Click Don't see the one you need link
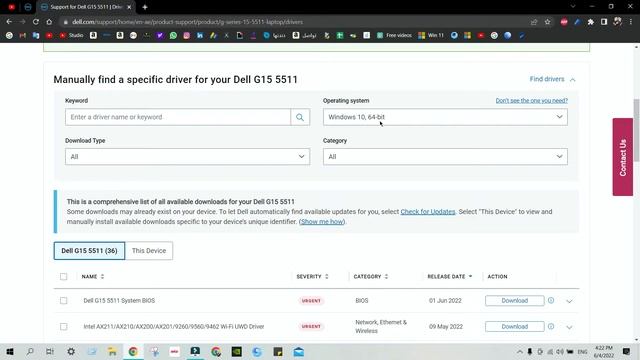 pyautogui.click(x=531, y=100)
